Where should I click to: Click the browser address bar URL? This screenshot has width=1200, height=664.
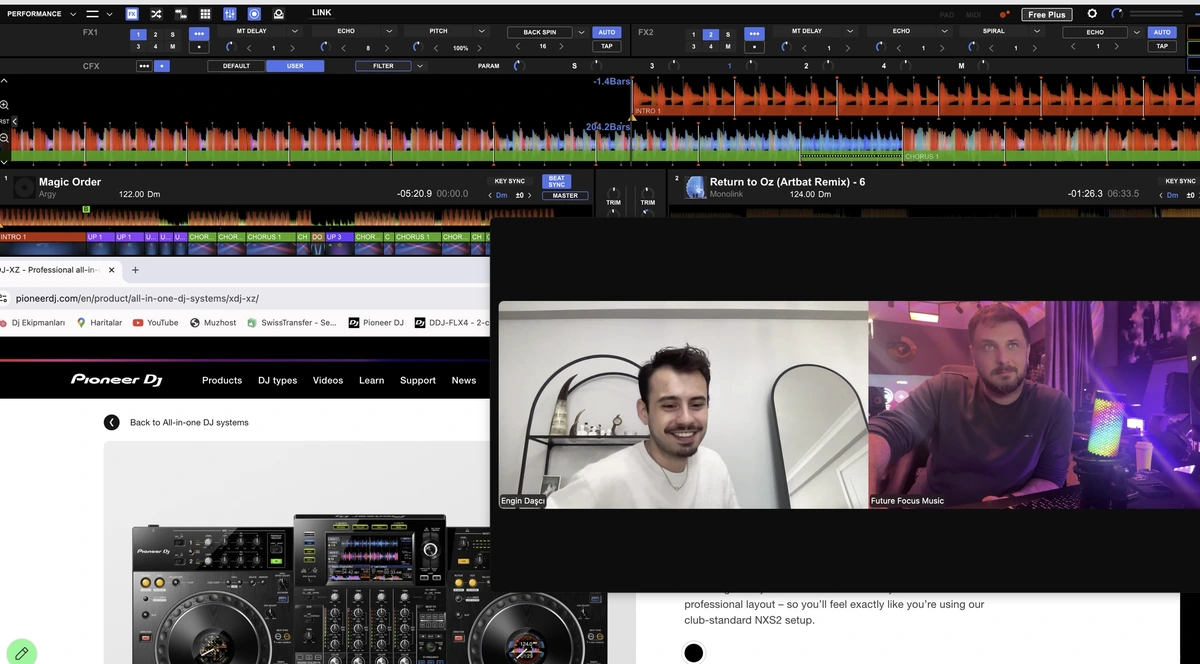click(138, 298)
